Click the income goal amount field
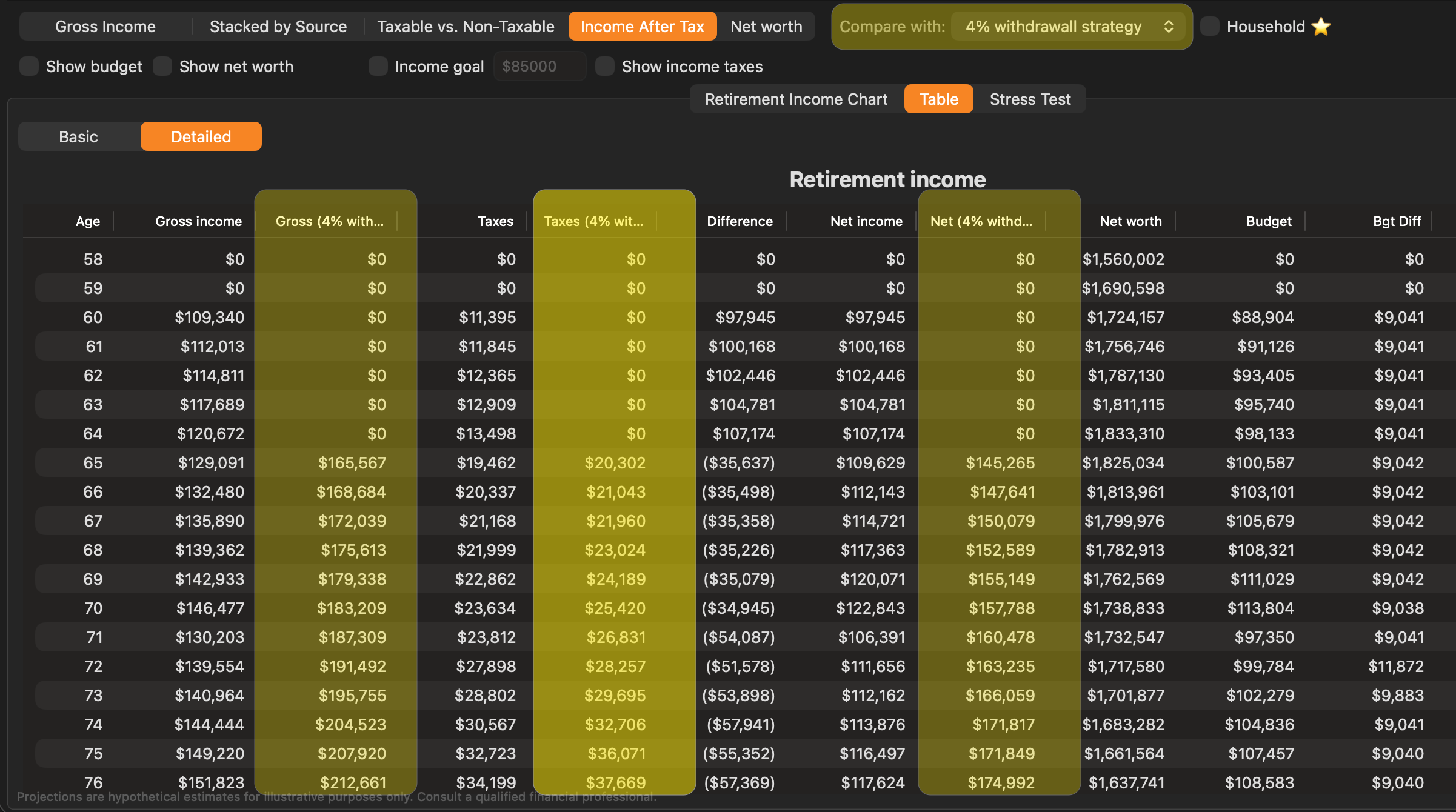Image resolution: width=1456 pixels, height=812 pixels. click(539, 66)
